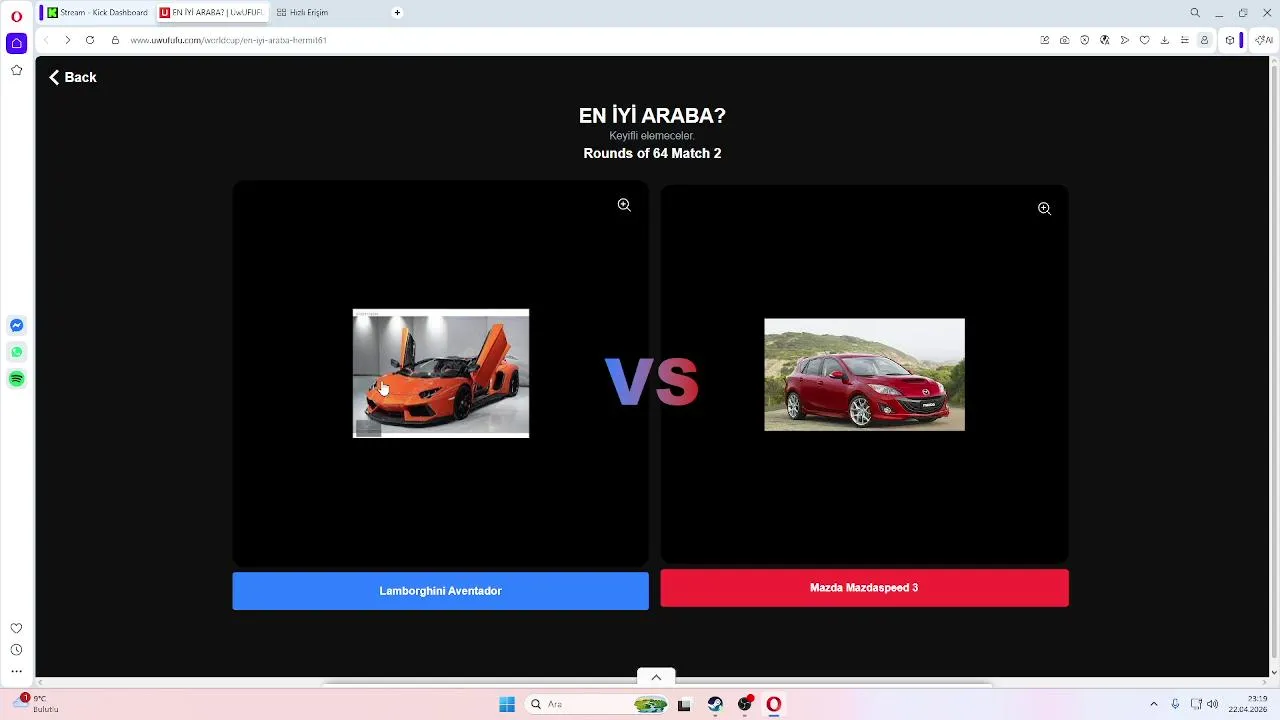Take a snapshot with camera icon
This screenshot has width=1280, height=720.
pyautogui.click(x=1065, y=40)
